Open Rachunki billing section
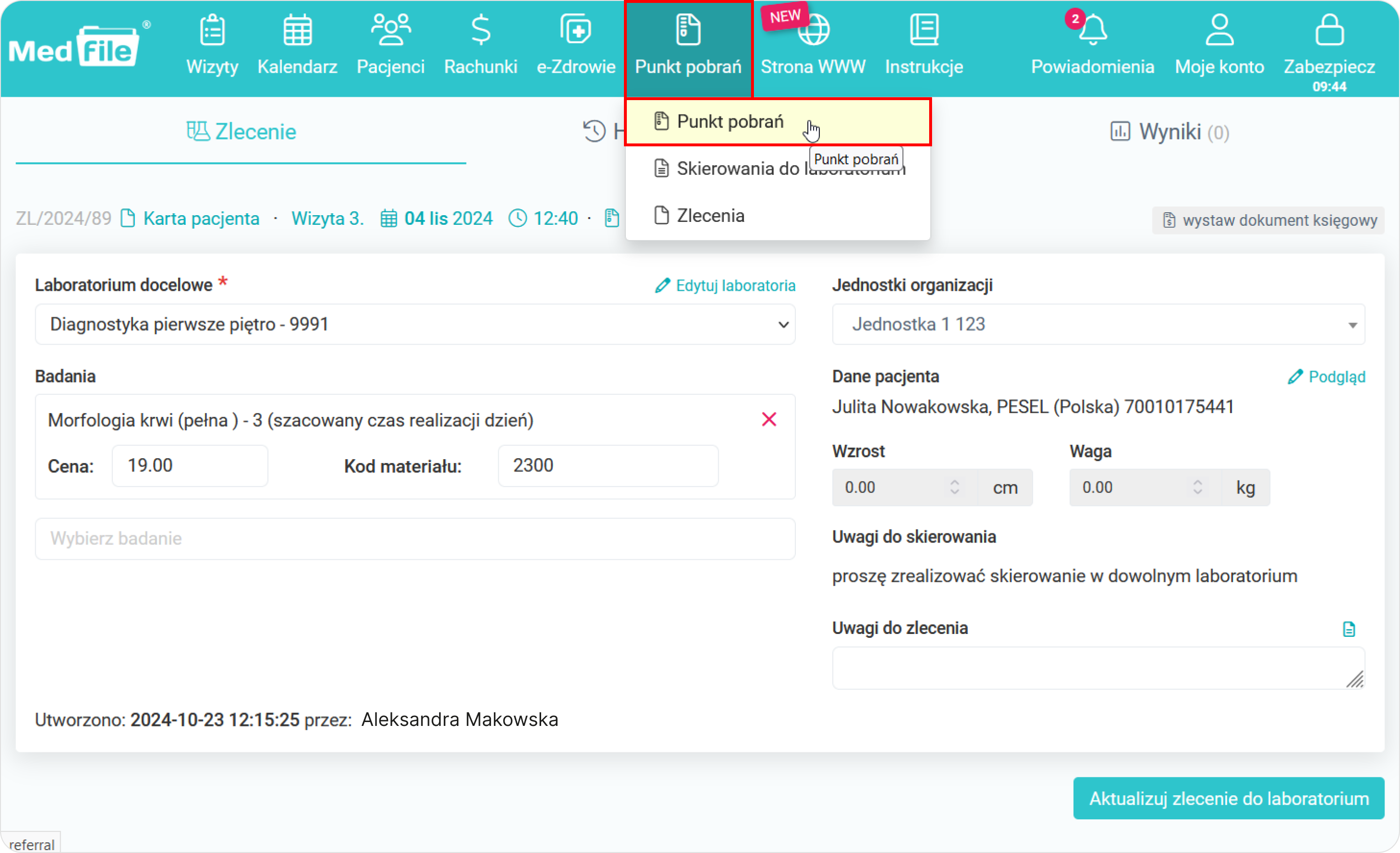Viewport: 1400px width, 853px height. (480, 45)
